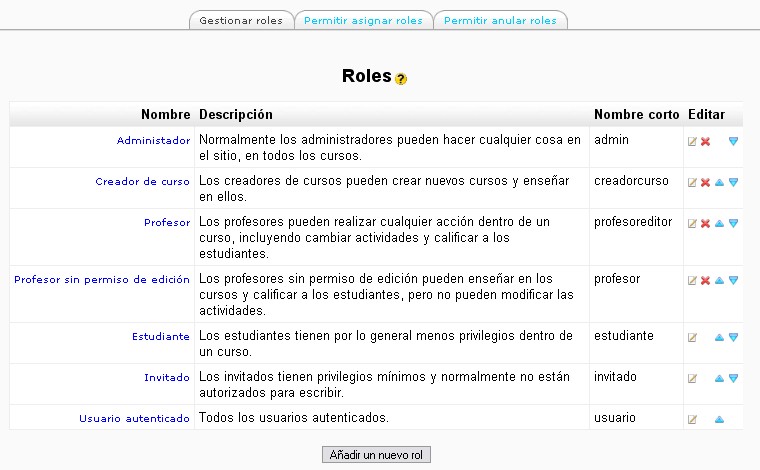Viewport: 760px width, 470px height.
Task: Click the help icon beside Roles heading
Action: [x=401, y=79]
